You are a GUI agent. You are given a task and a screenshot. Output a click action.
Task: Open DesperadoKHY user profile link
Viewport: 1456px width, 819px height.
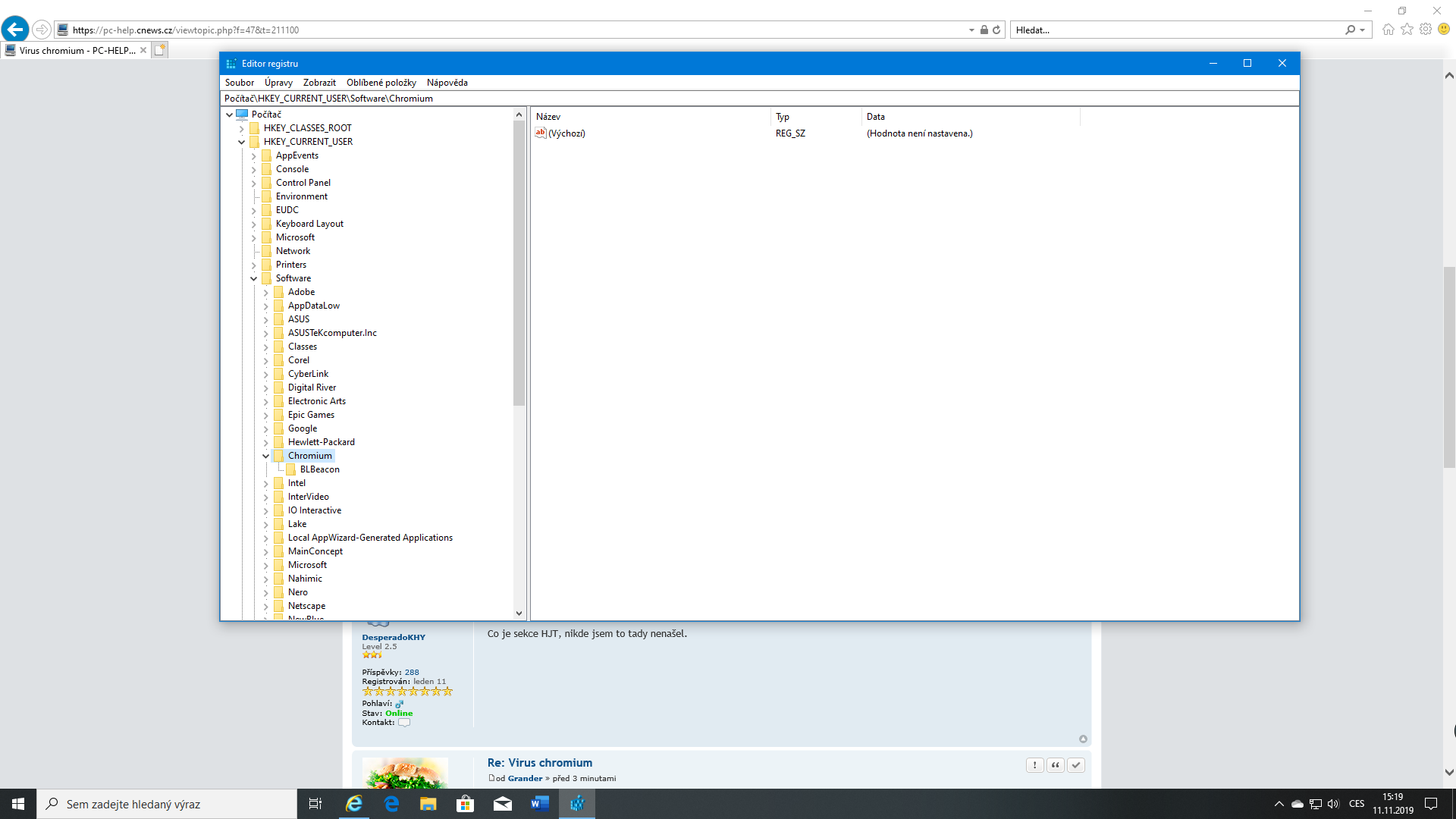394,637
